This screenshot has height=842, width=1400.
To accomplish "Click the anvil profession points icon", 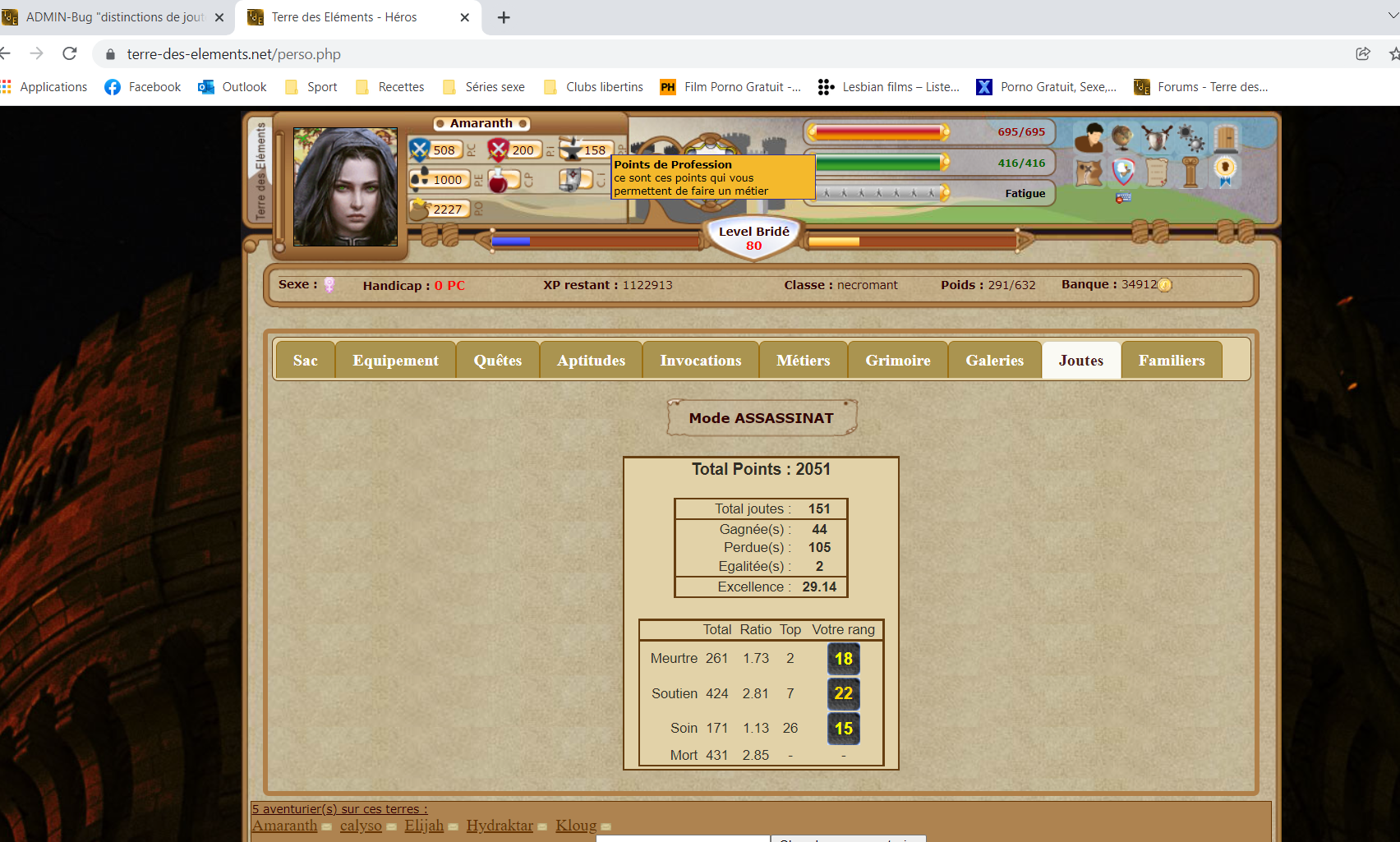I will (571, 150).
